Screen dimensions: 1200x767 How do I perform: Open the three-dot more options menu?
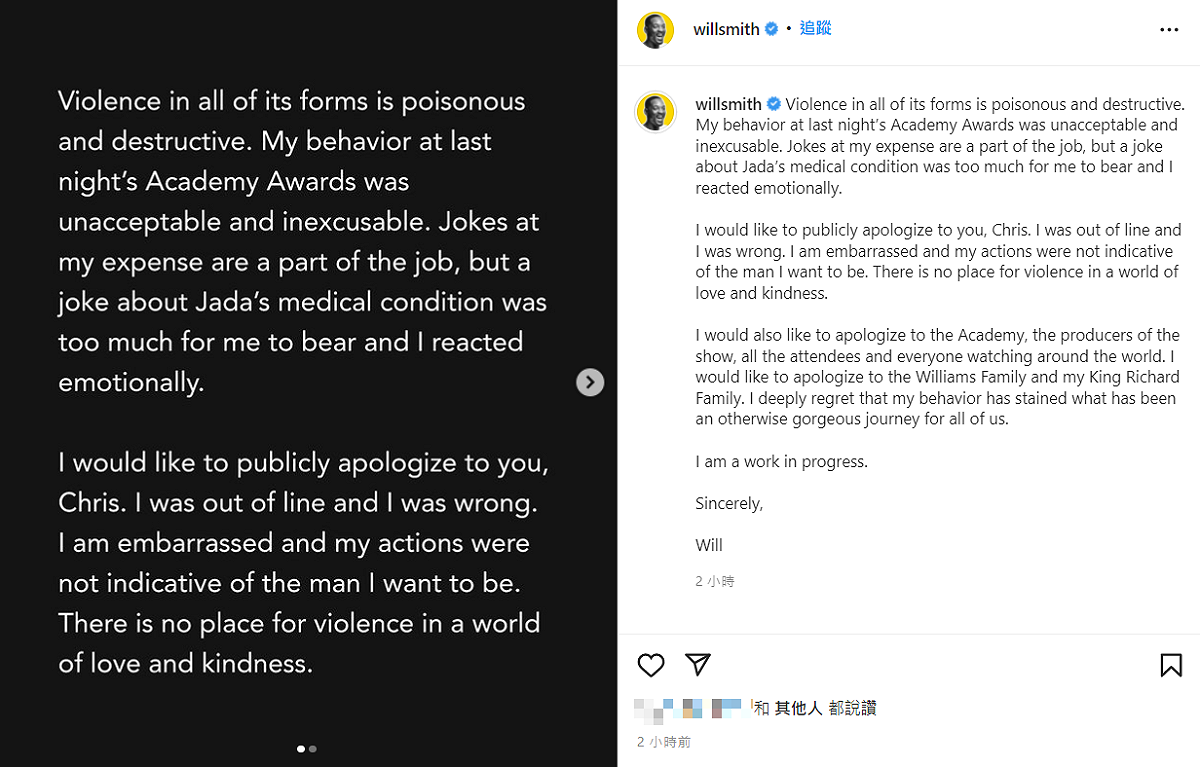coord(1169,30)
